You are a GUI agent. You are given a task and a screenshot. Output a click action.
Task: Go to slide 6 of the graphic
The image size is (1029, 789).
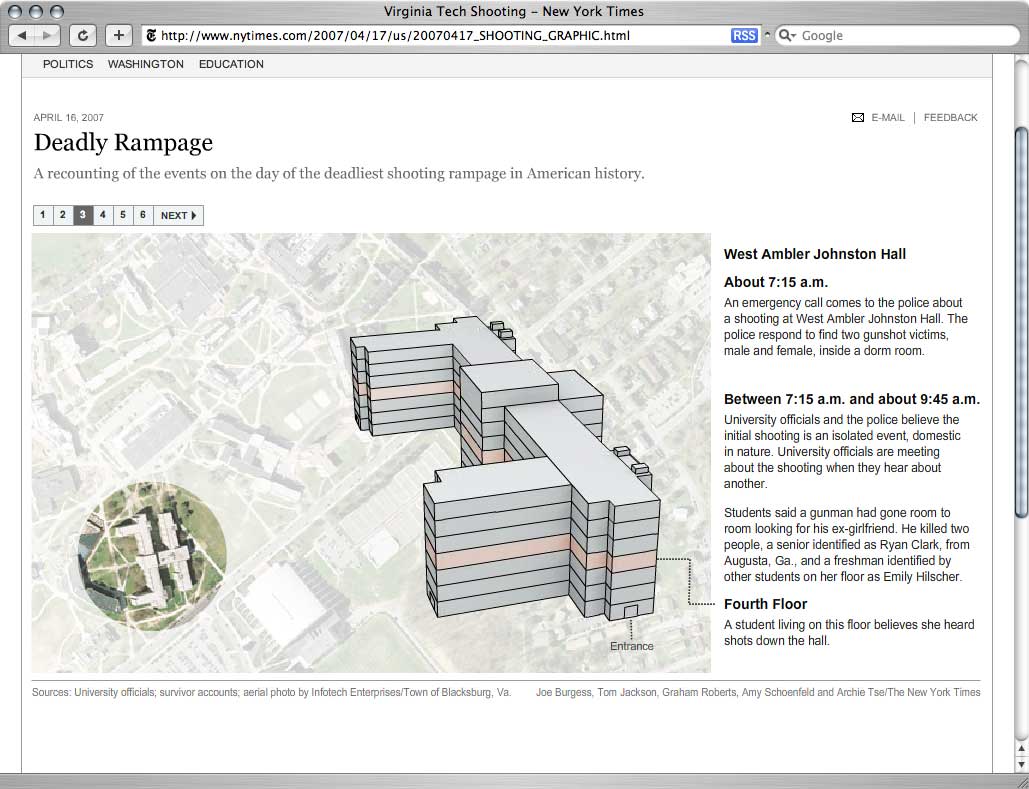[x=143, y=215]
